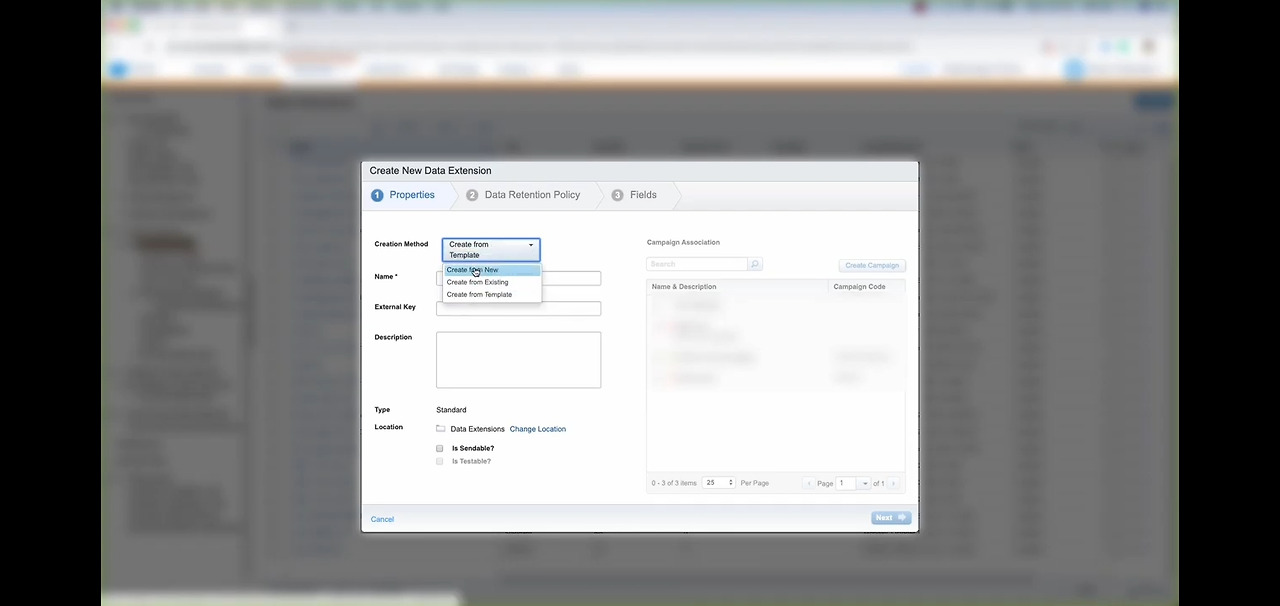Click the Create Campaign button

[872, 265]
